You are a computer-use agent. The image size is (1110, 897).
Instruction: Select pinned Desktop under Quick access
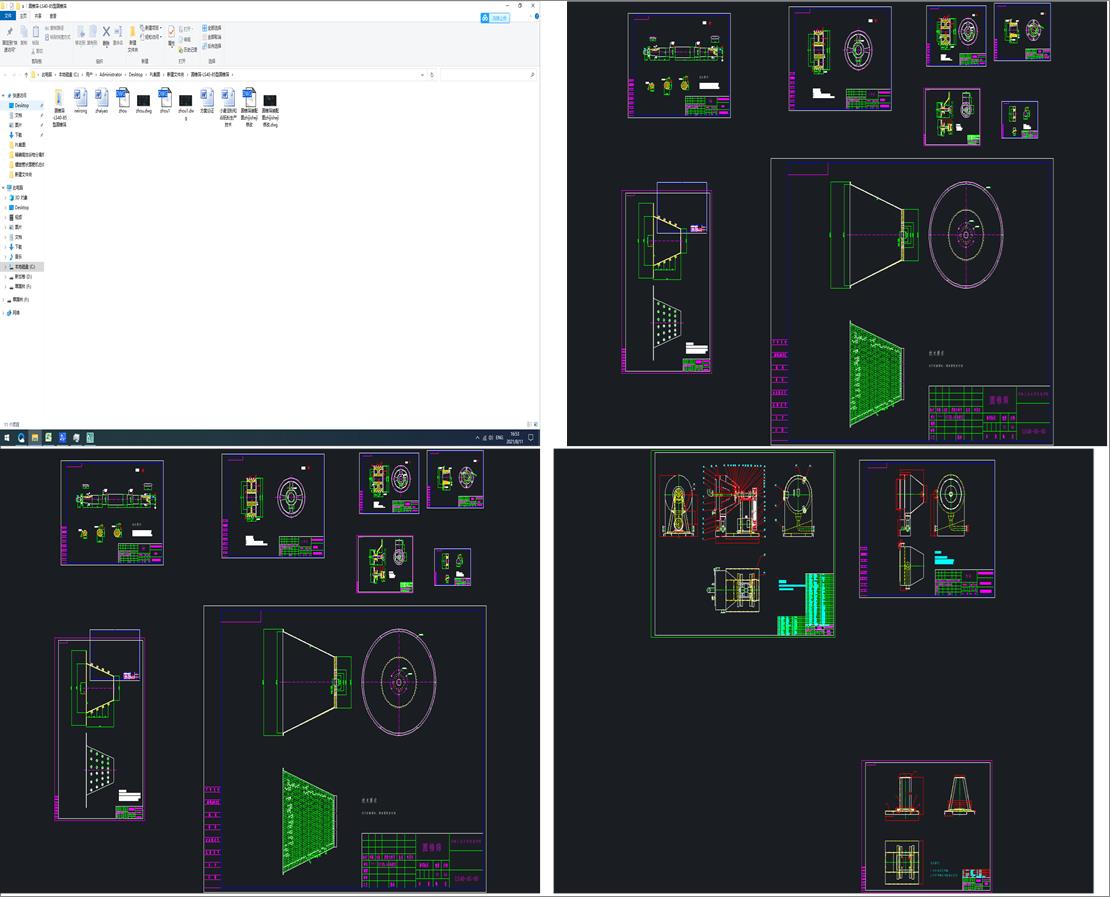(21, 105)
